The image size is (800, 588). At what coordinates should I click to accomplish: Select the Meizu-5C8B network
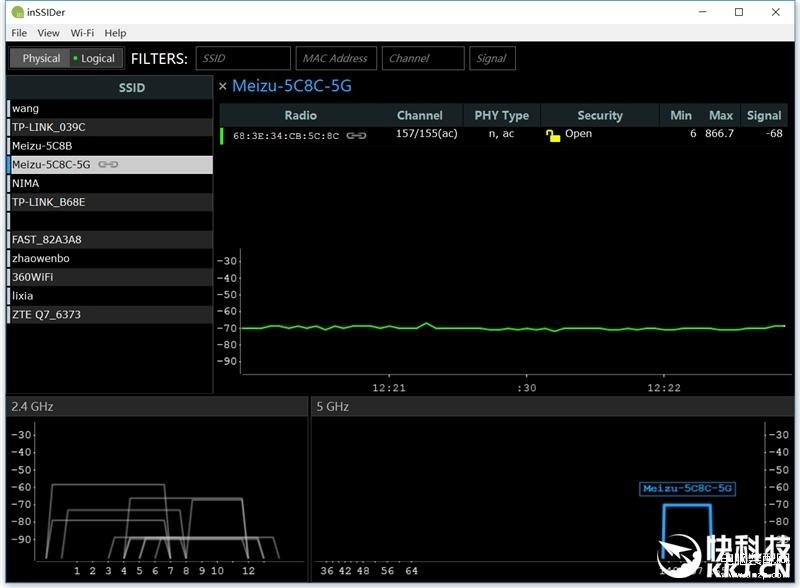coord(110,146)
